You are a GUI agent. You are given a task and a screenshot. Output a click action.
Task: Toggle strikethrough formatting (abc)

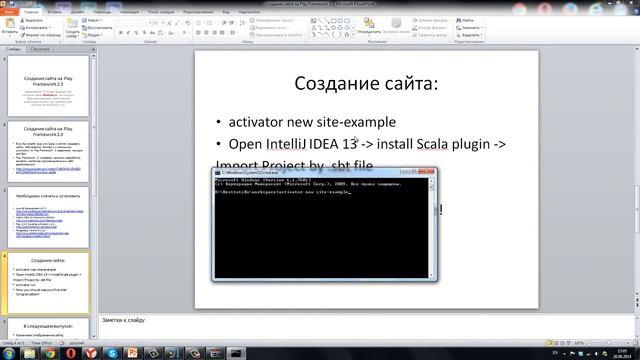[152, 33]
